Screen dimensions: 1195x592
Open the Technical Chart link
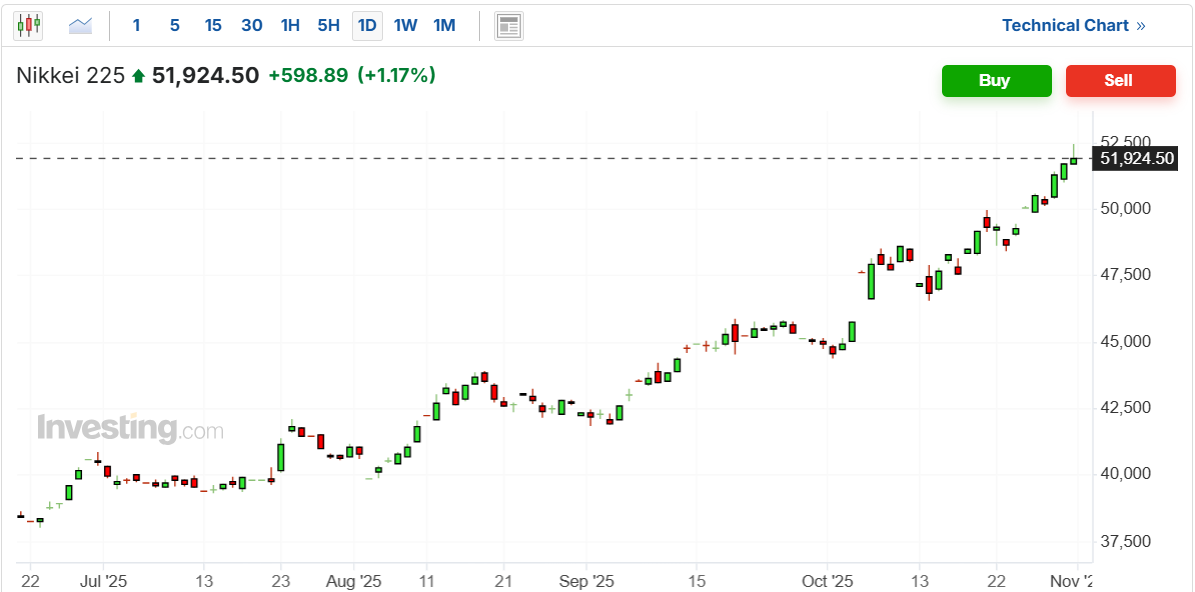[x=1073, y=26]
